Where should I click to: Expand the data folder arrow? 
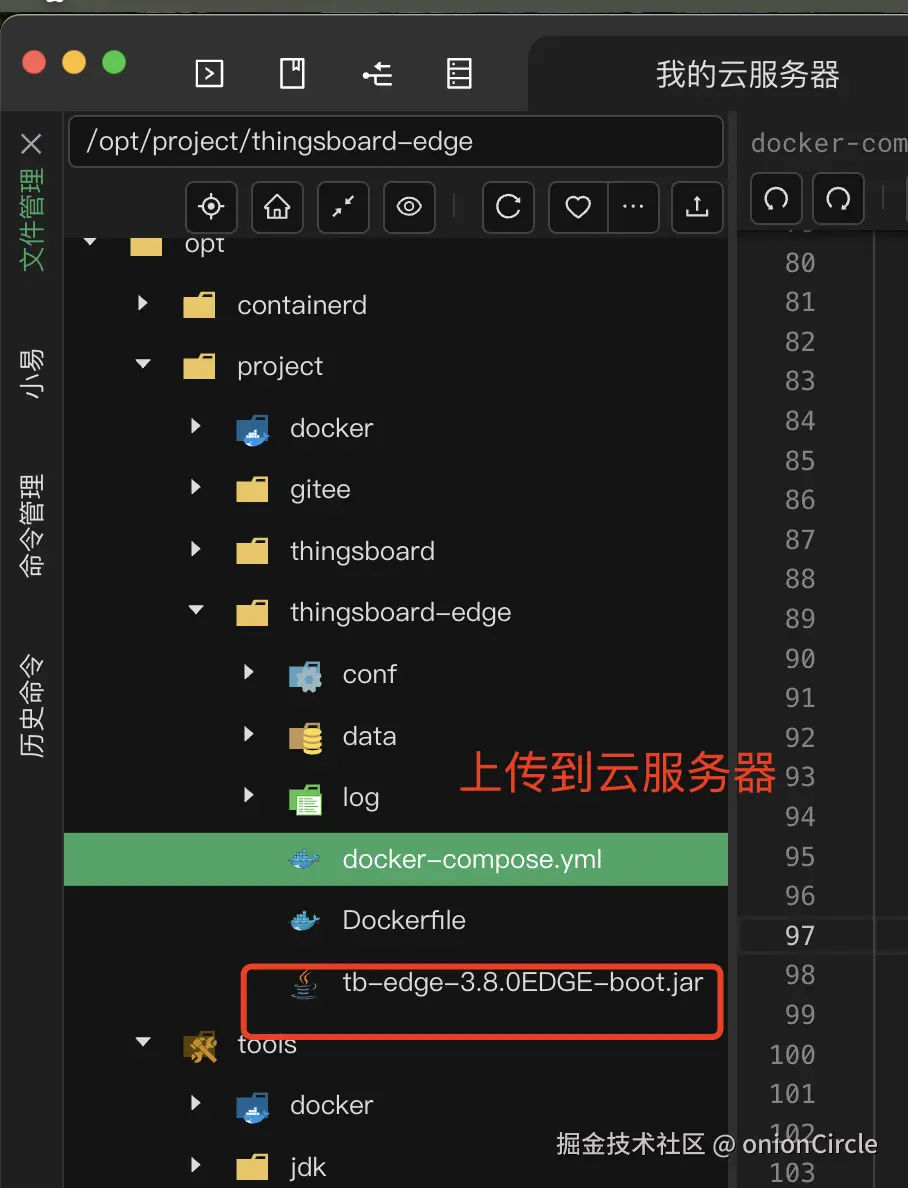(249, 733)
